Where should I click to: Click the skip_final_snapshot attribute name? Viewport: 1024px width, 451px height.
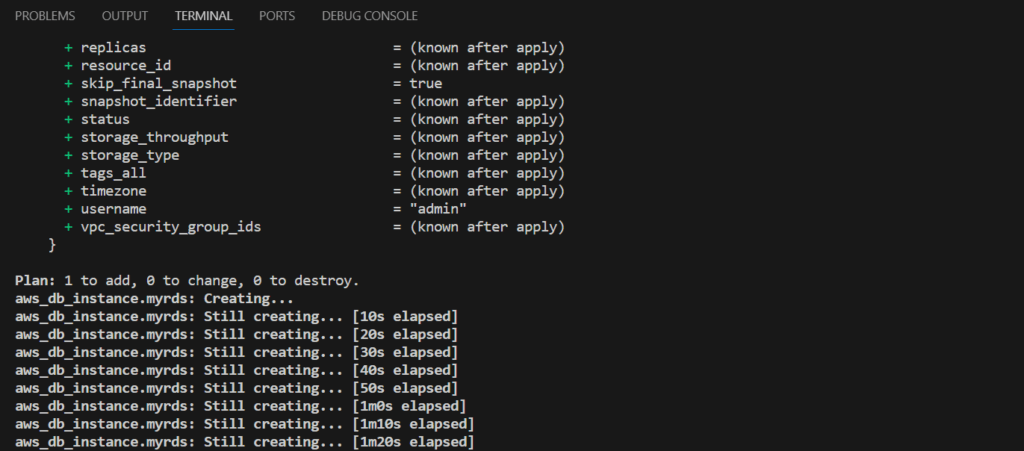pyautogui.click(x=159, y=84)
